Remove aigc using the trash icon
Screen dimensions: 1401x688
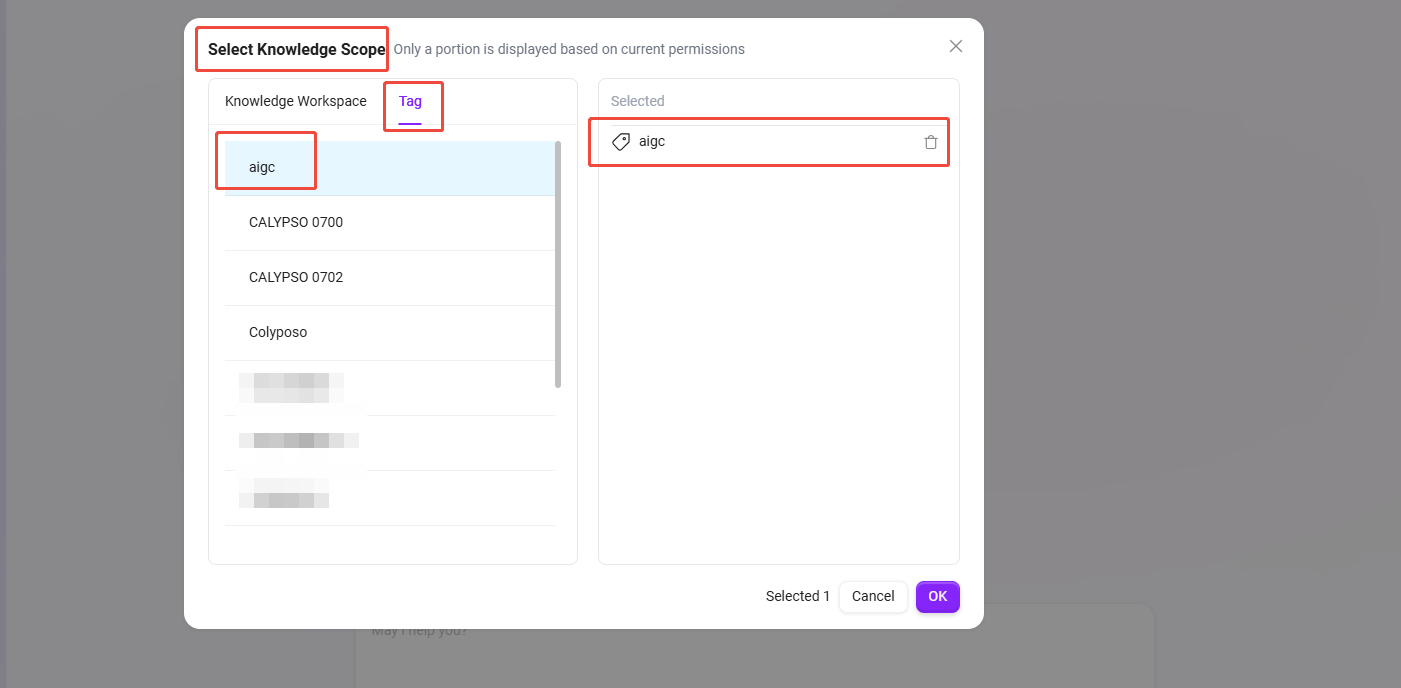point(931,142)
